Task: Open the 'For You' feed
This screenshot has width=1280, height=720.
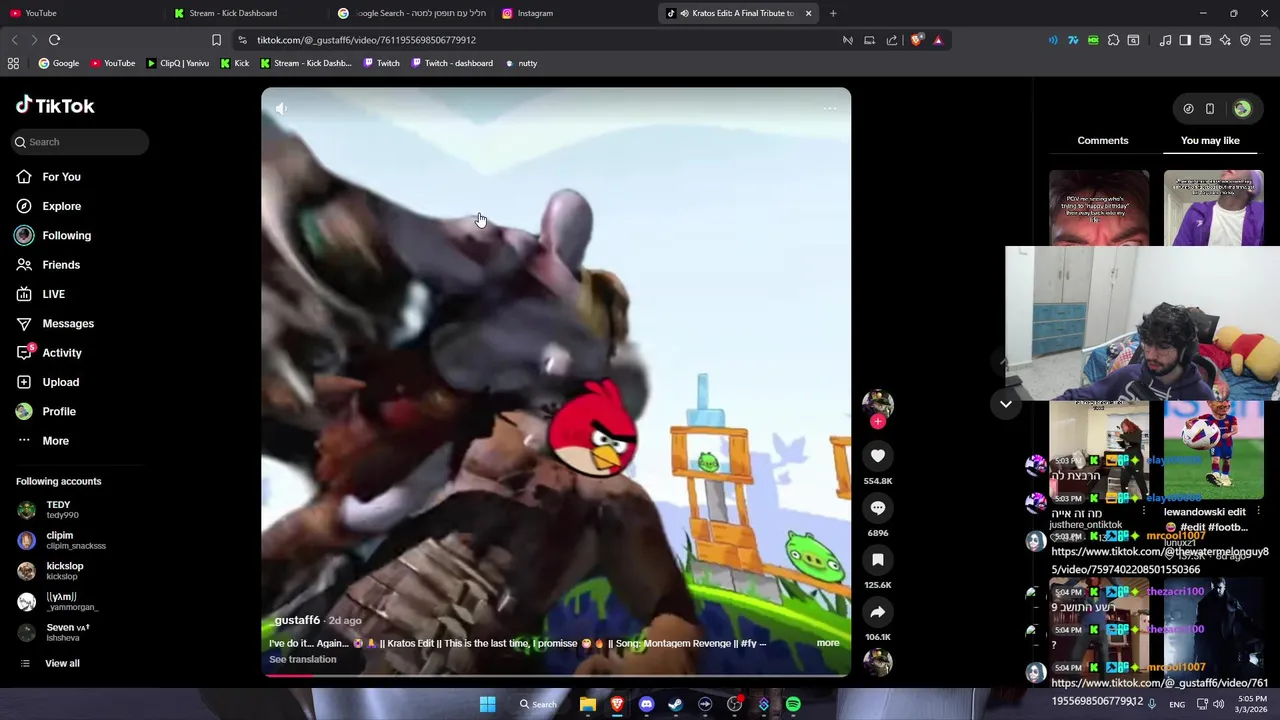Action: [x=61, y=177]
